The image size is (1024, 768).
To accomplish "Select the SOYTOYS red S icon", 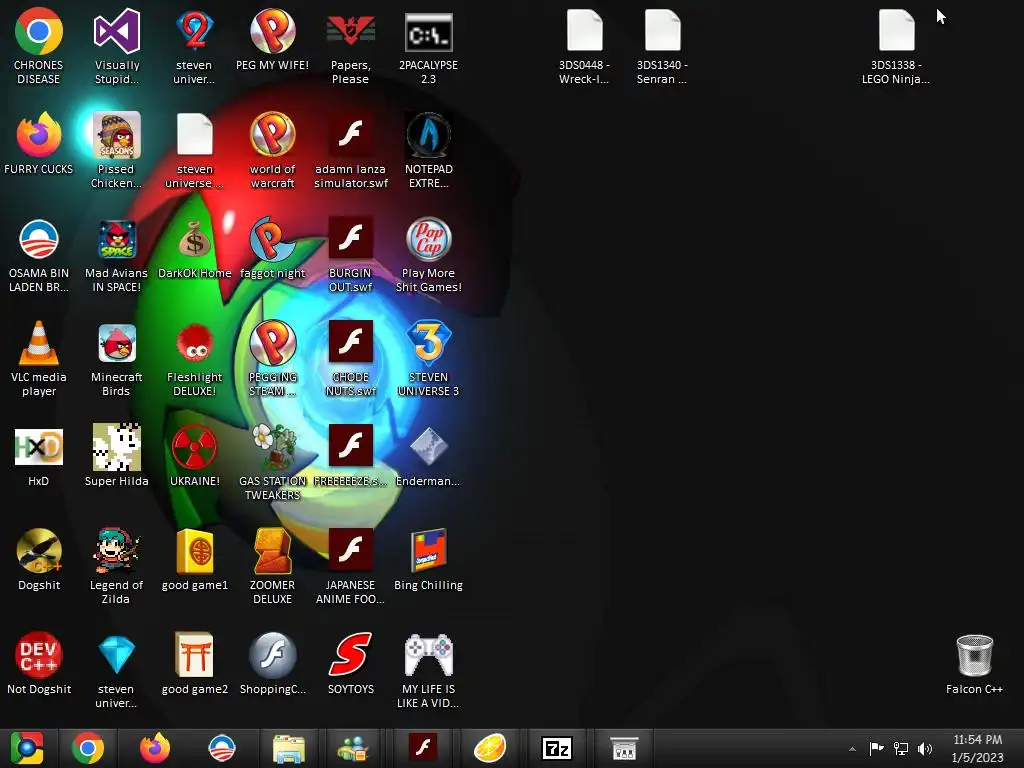I will (x=350, y=664).
